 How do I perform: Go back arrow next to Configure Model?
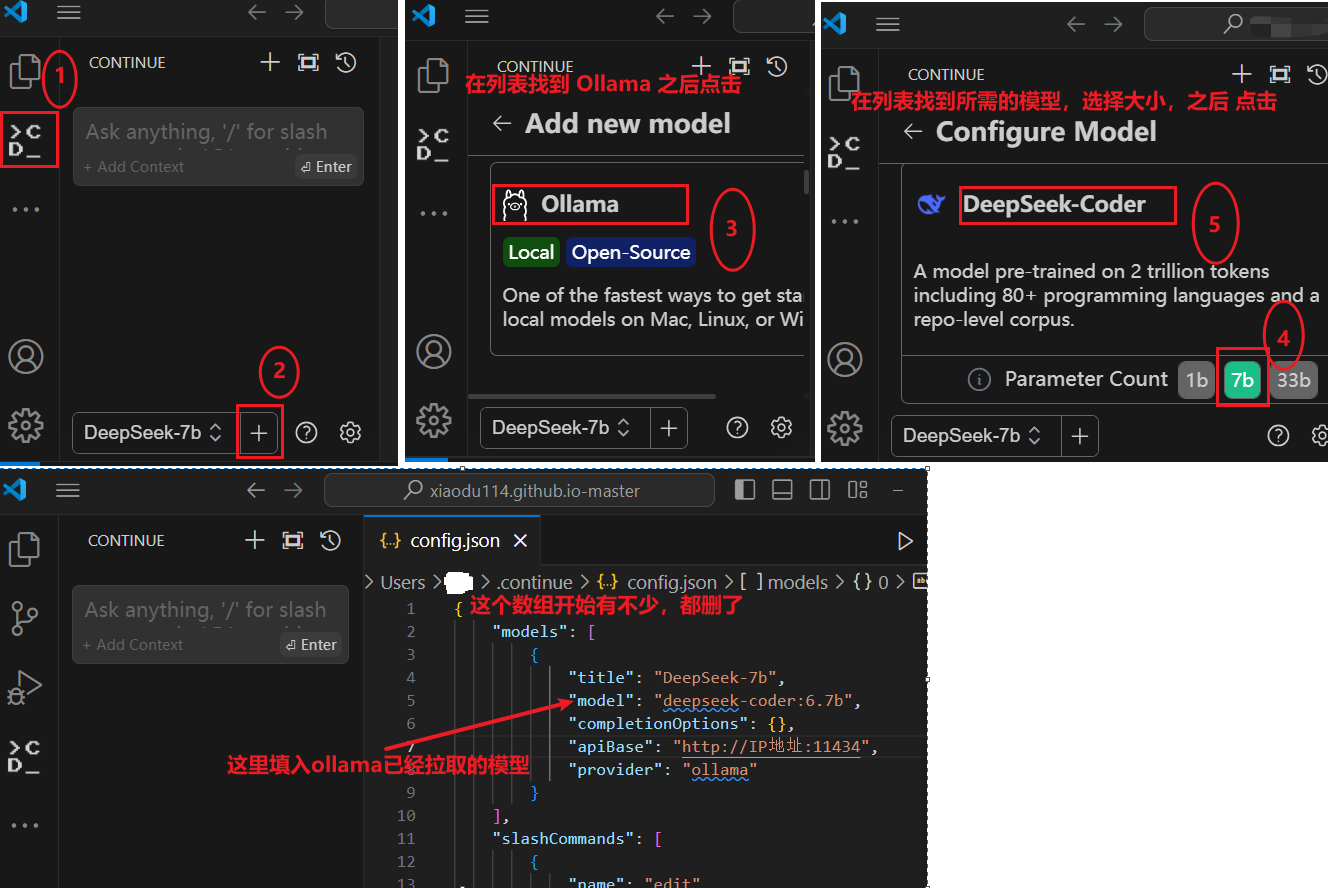tap(912, 132)
